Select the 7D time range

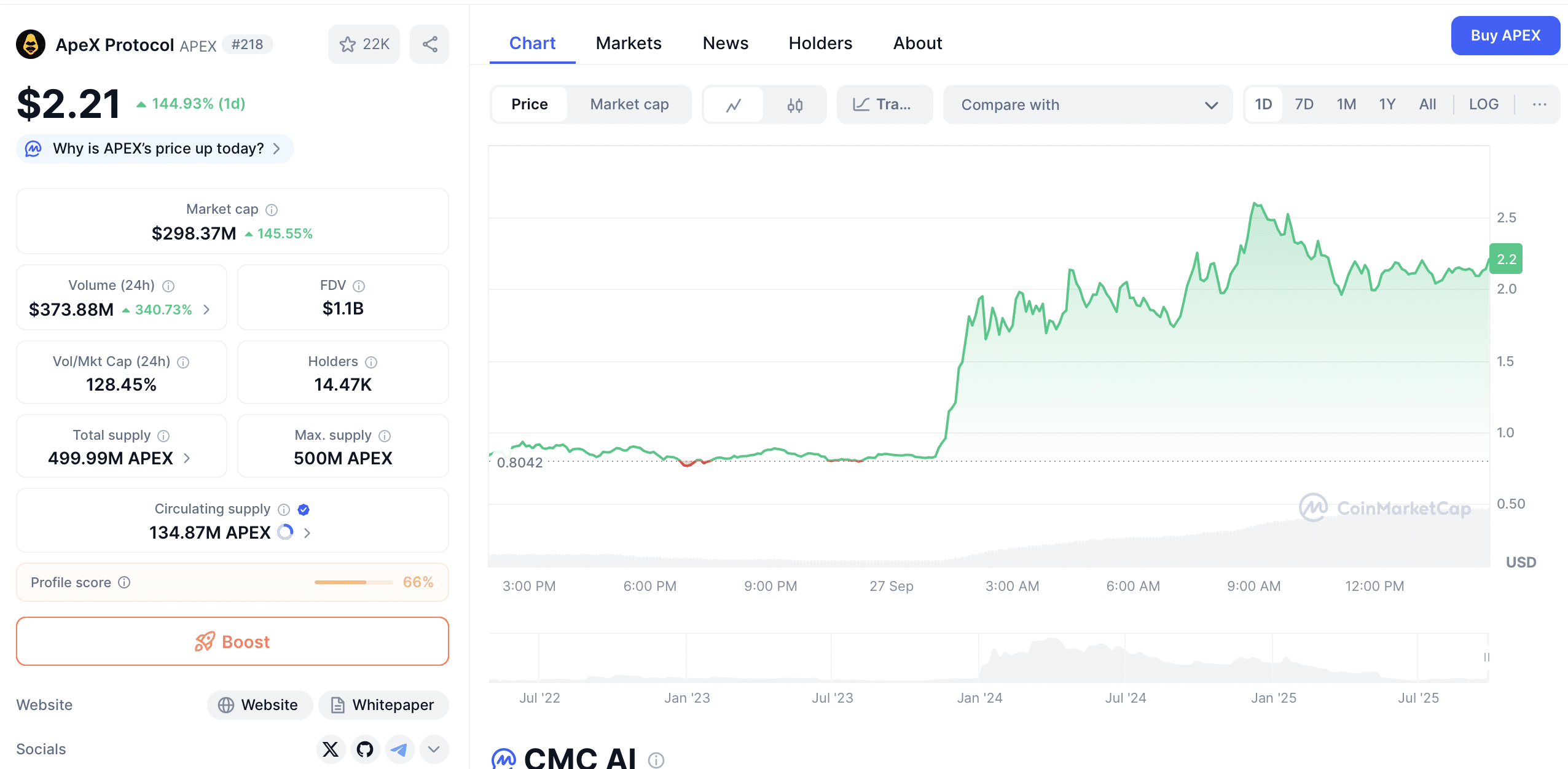[1304, 104]
